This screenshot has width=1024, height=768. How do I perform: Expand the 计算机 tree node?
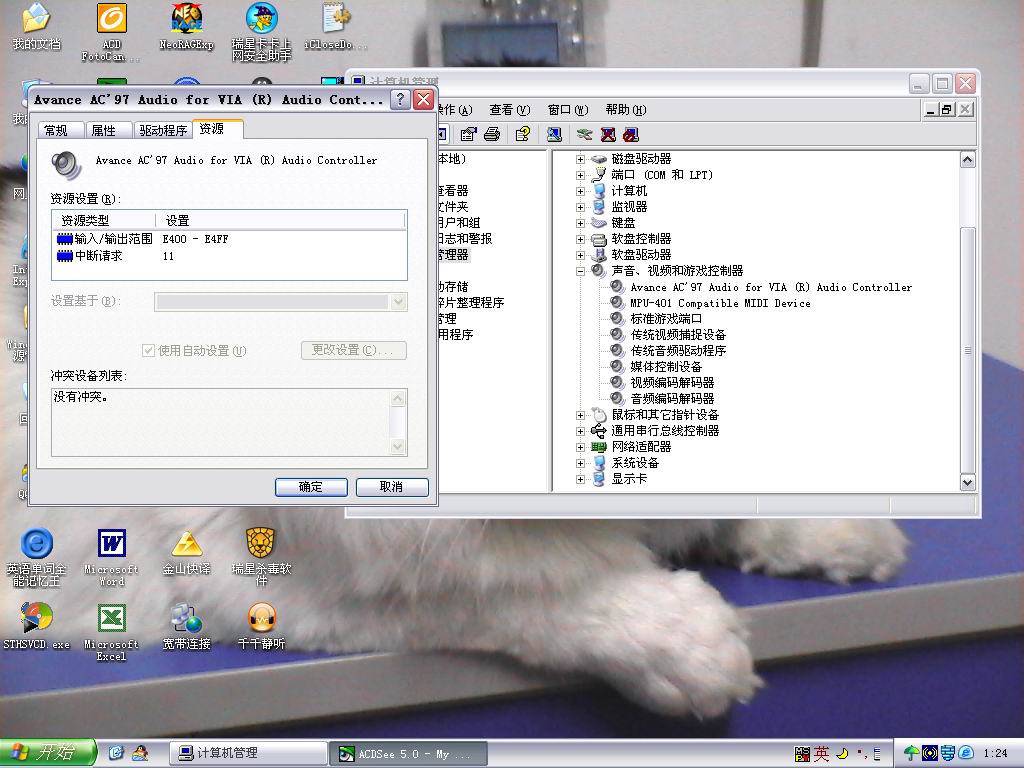(580, 191)
